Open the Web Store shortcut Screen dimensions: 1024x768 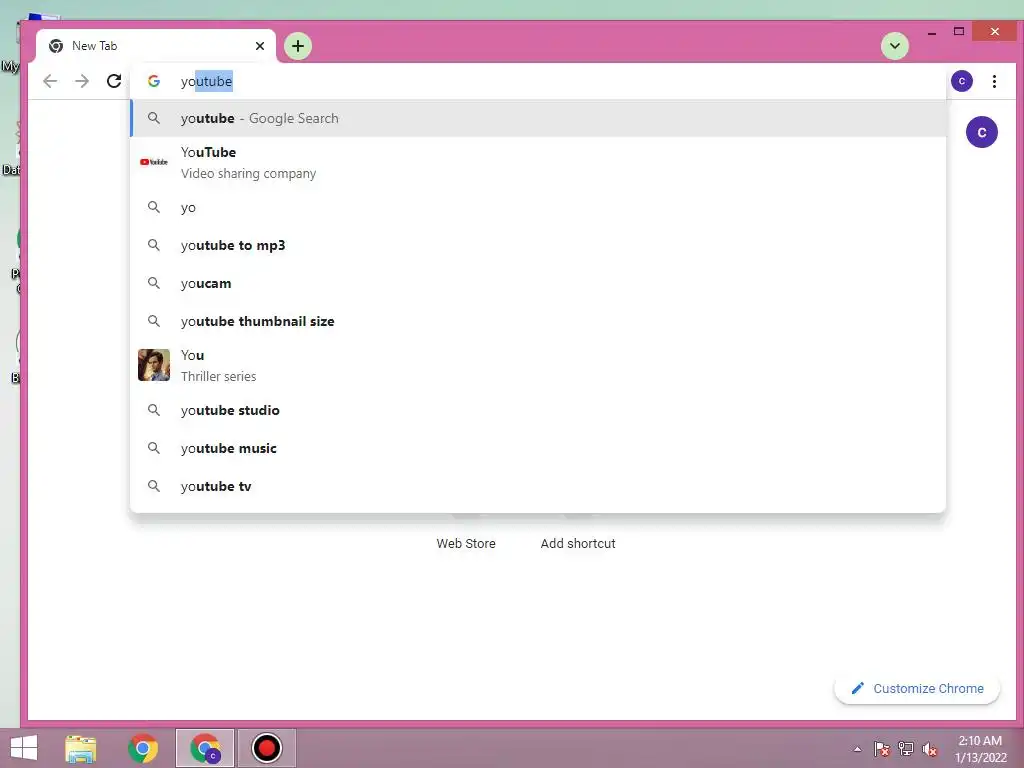tap(466, 543)
